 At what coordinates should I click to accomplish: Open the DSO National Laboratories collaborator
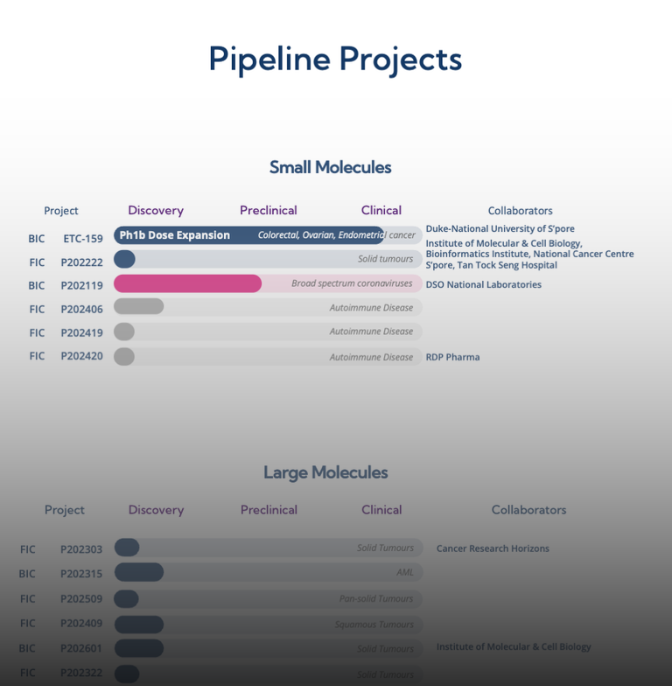pos(483,285)
